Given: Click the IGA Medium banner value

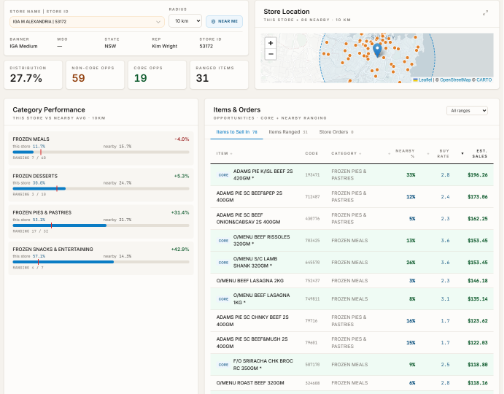Looking at the screenshot, I should [x=23, y=46].
